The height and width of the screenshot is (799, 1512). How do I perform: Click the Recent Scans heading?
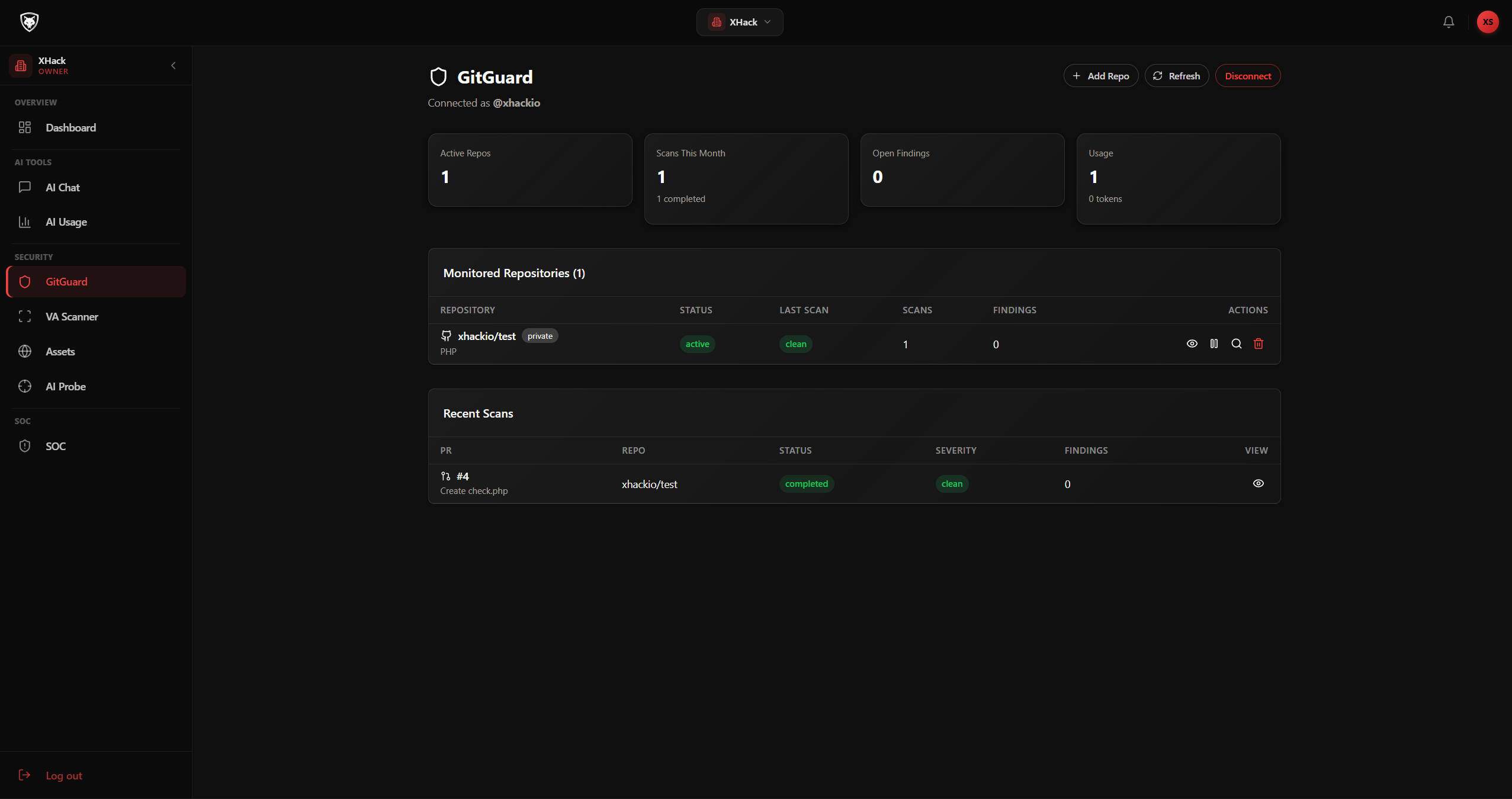coord(478,413)
